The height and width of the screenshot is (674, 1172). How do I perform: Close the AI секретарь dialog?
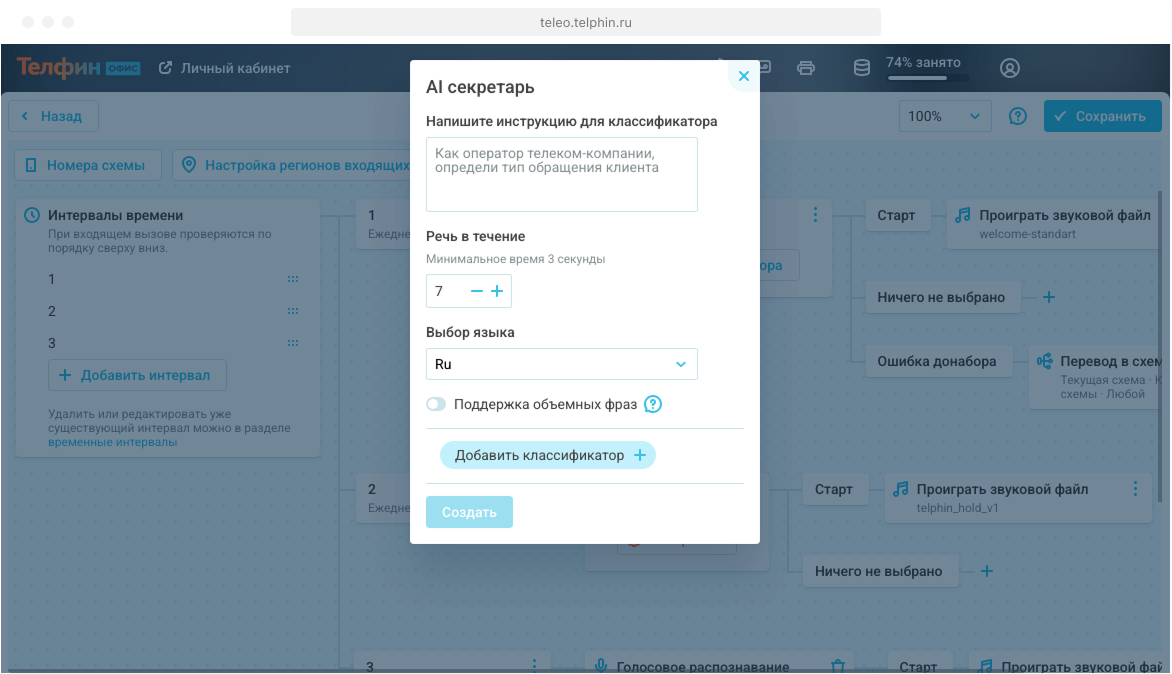pyautogui.click(x=743, y=76)
